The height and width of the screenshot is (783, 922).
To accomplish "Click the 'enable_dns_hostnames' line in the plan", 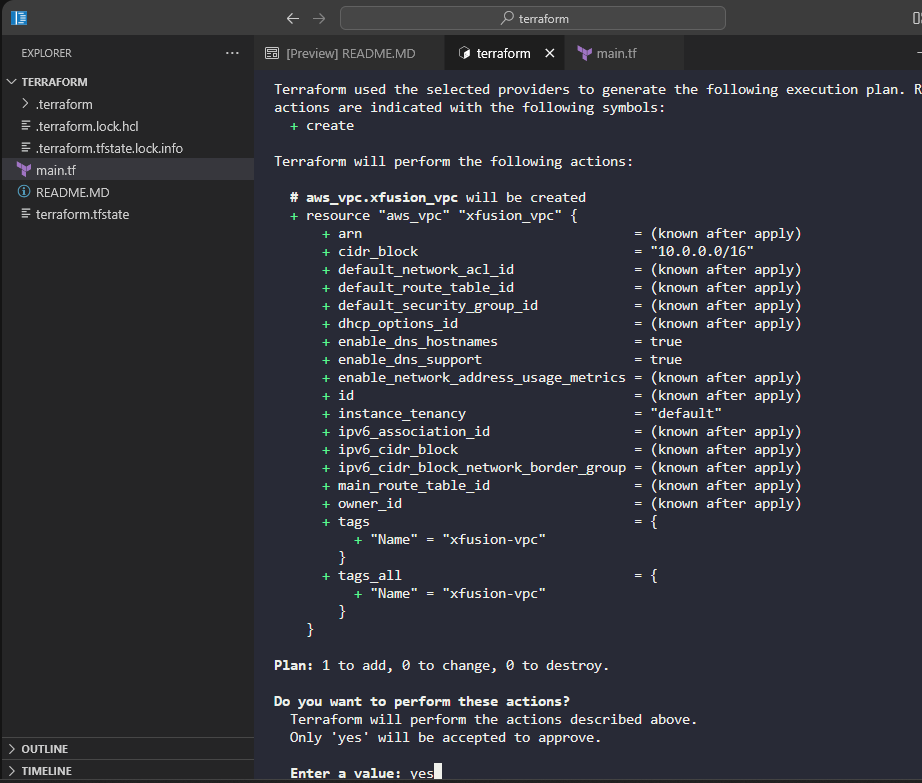I will point(502,342).
